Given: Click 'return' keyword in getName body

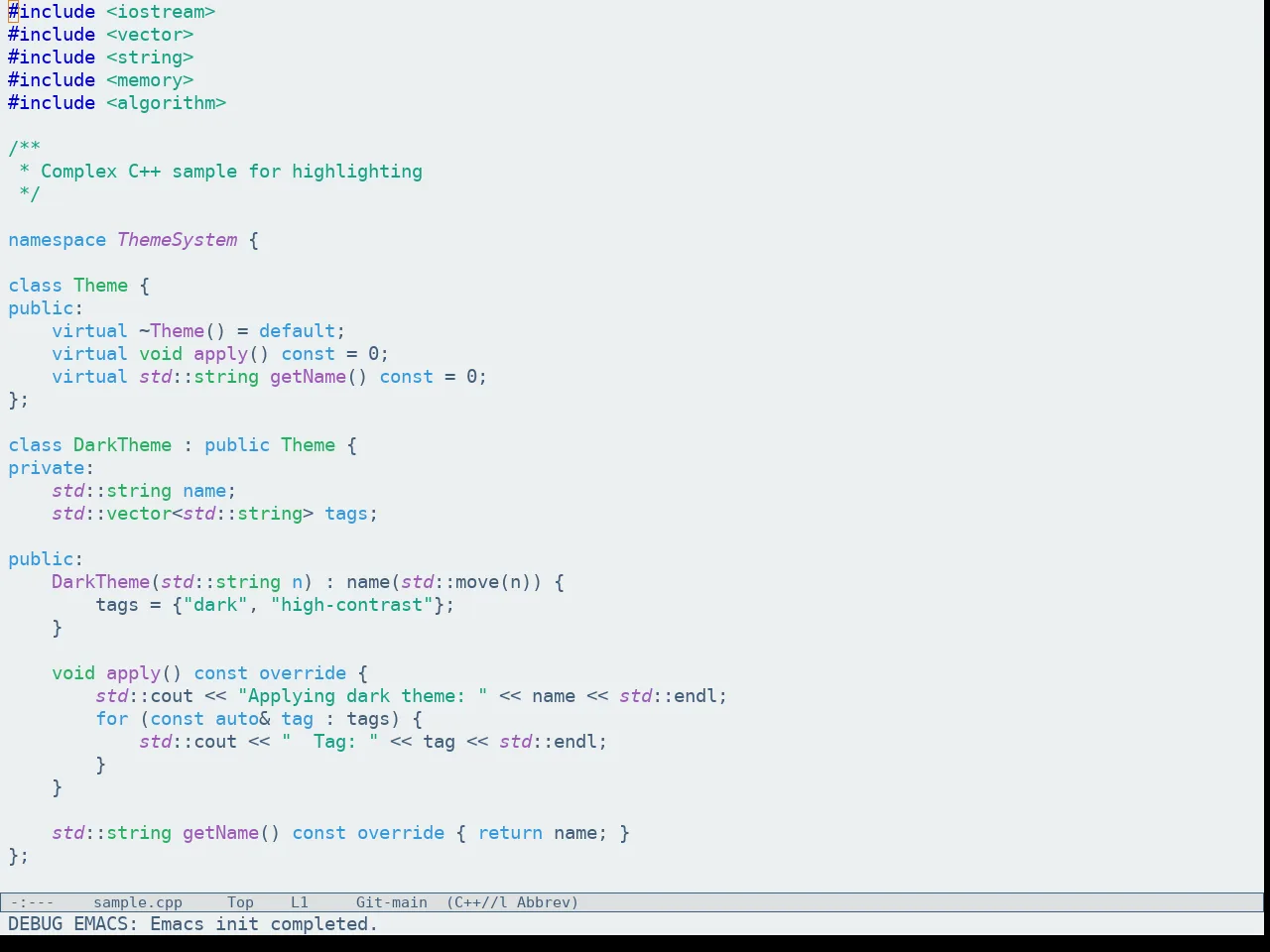Looking at the screenshot, I should coord(510,833).
